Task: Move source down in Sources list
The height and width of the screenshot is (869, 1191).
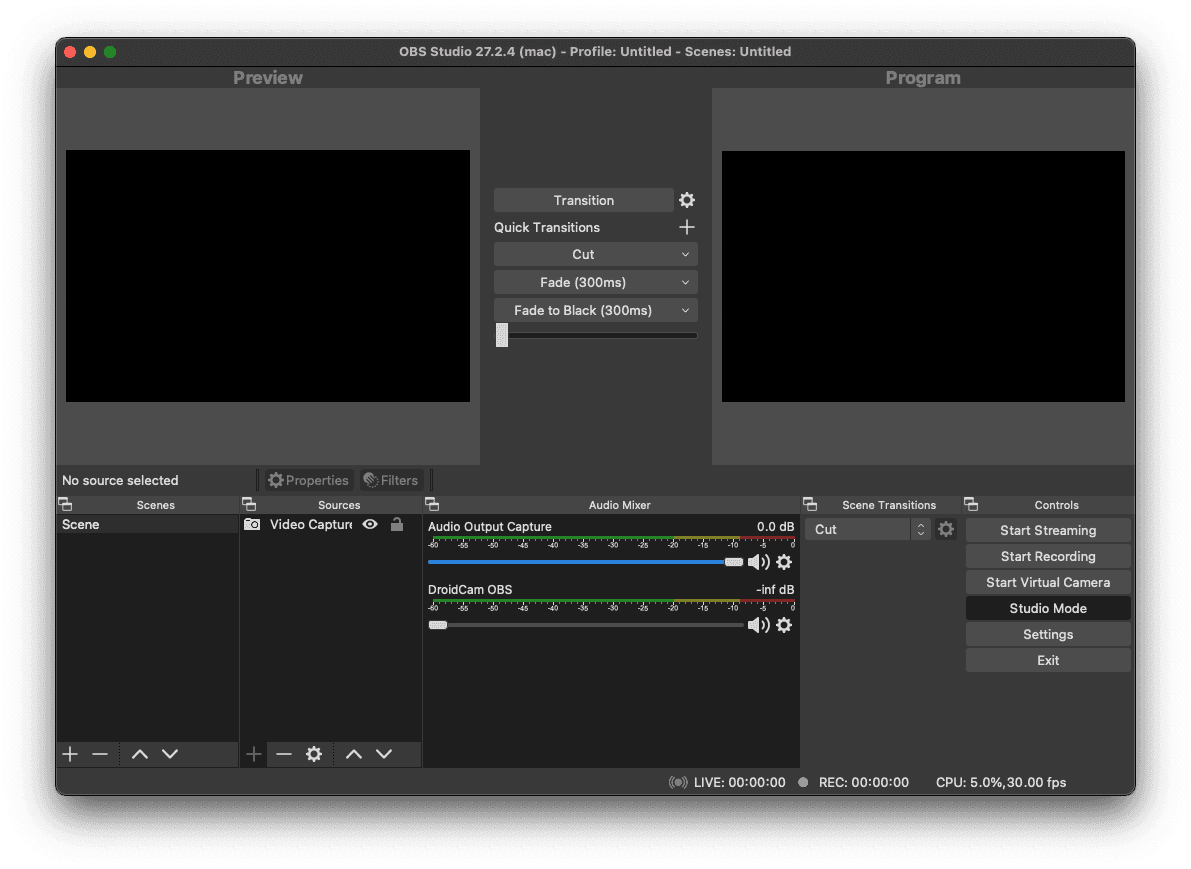Action: (x=384, y=754)
